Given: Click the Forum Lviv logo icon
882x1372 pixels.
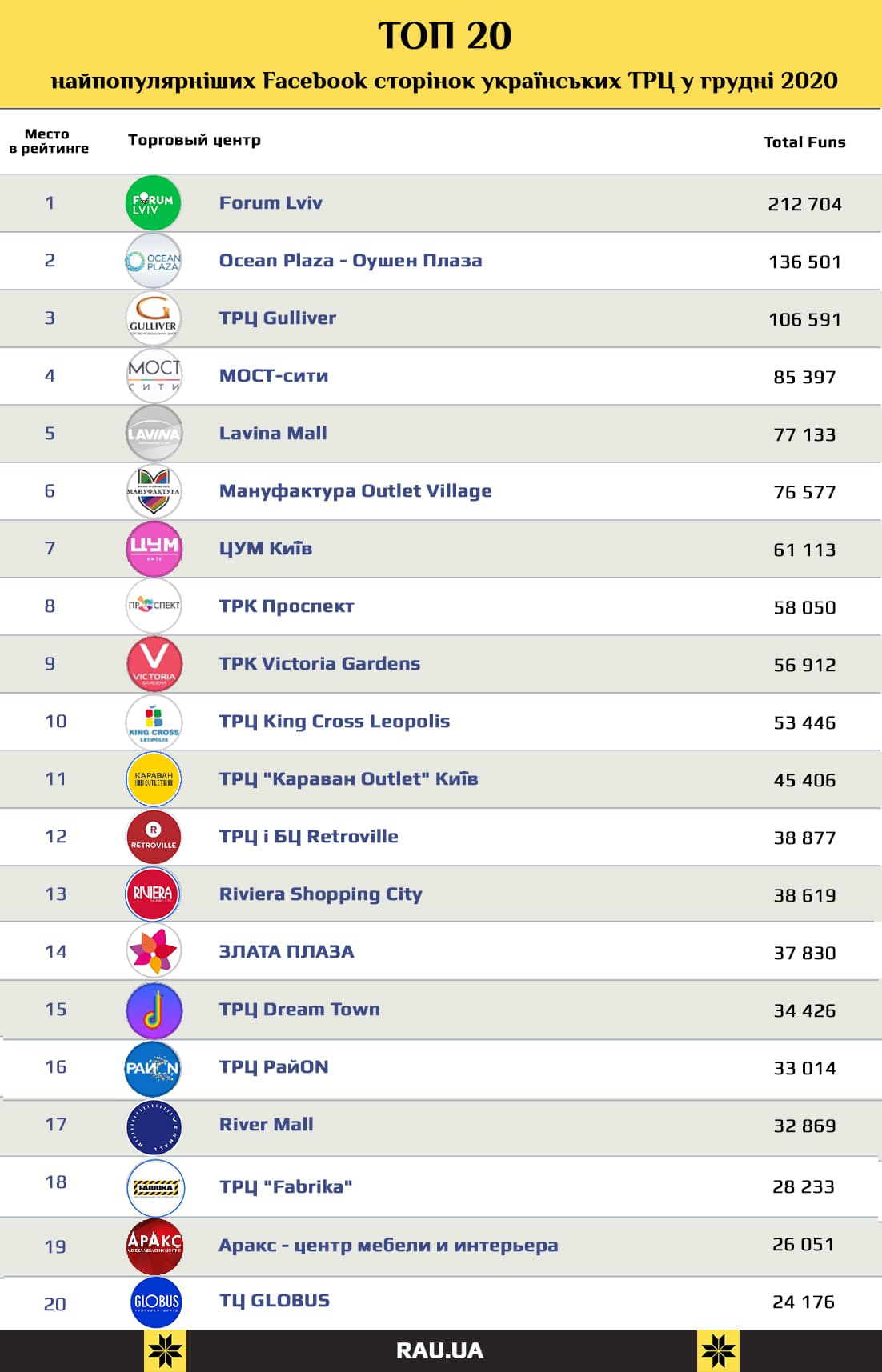Looking at the screenshot, I should (x=154, y=203).
